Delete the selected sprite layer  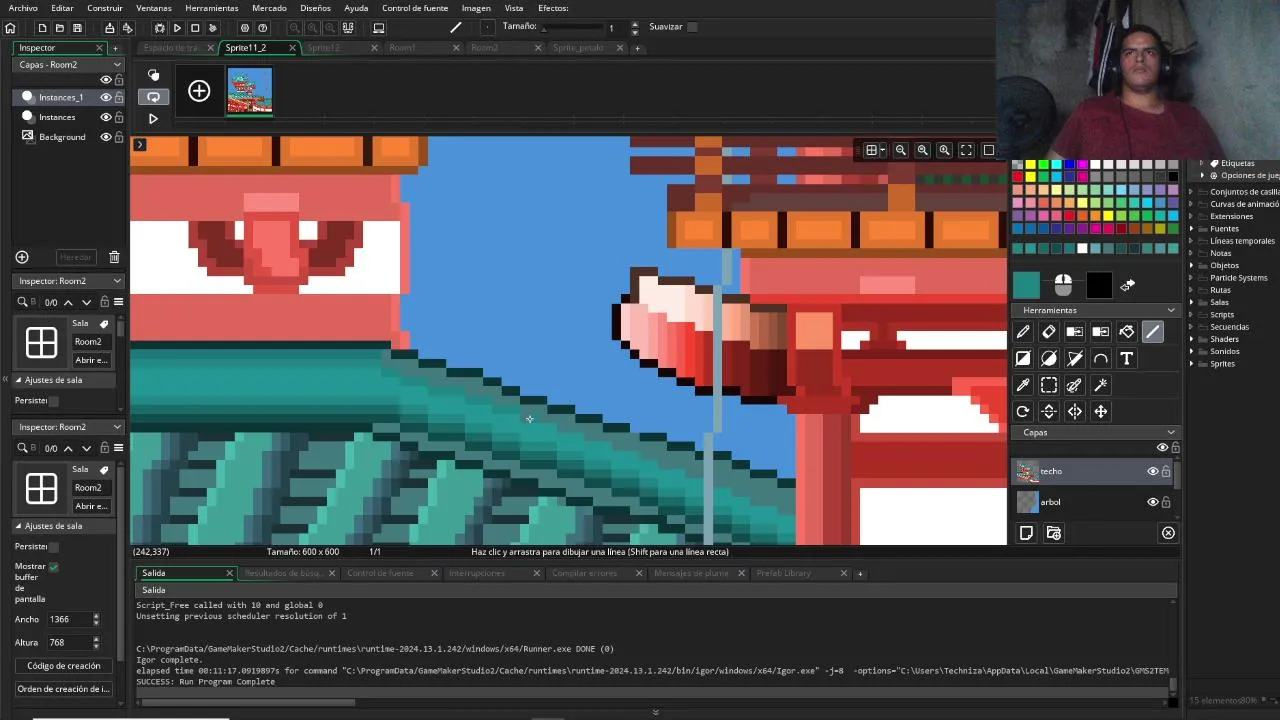point(1168,533)
